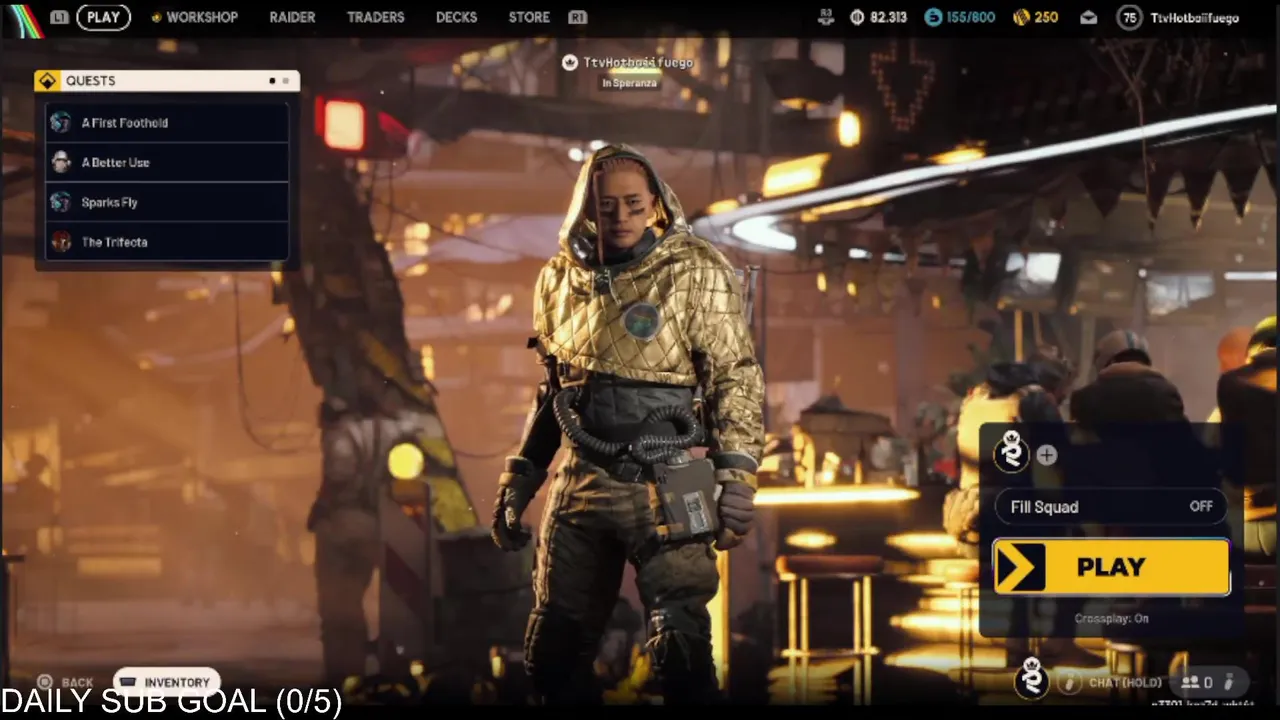Screen dimensions: 1280x720
Task: Click the trader portrait beside The Trifecta
Action: click(x=61, y=242)
